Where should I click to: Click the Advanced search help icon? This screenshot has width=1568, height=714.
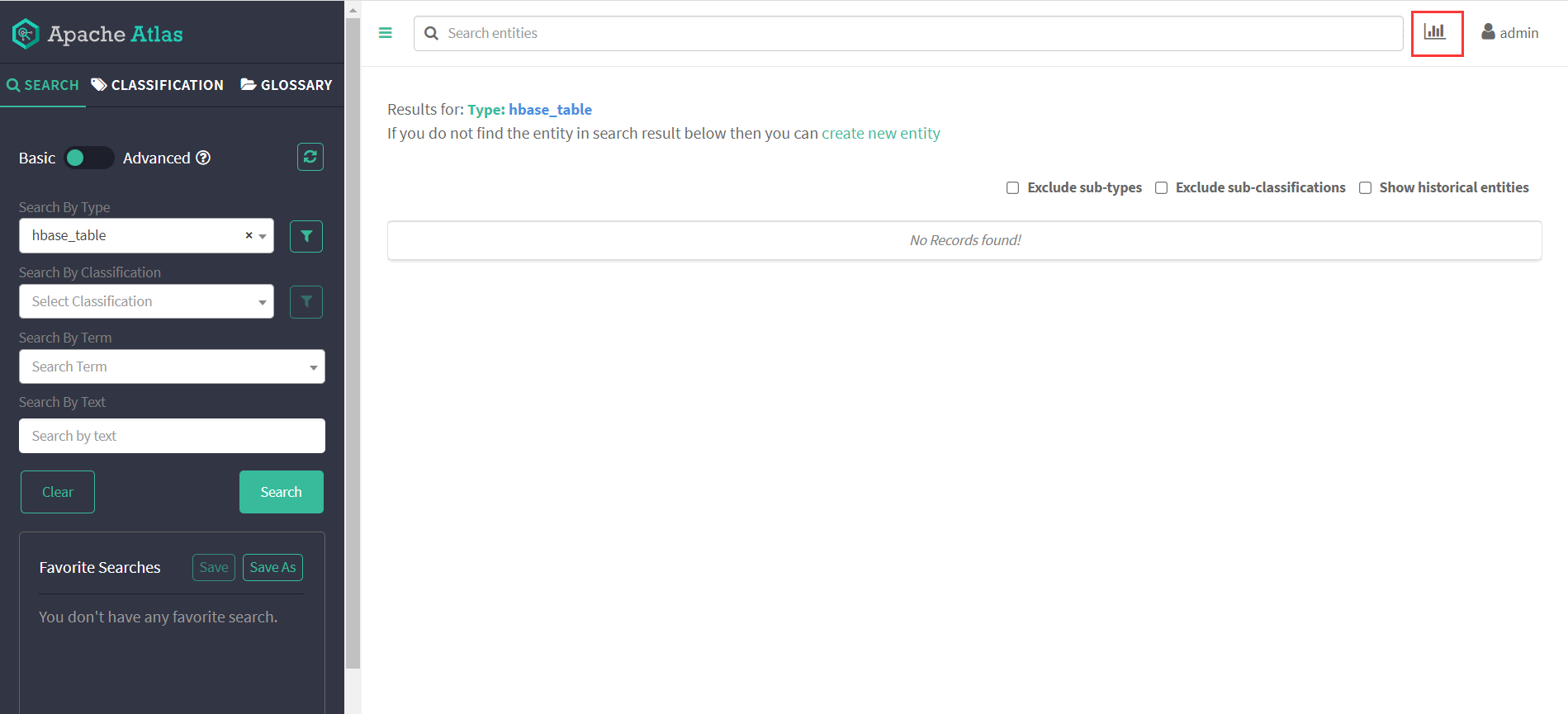(203, 158)
